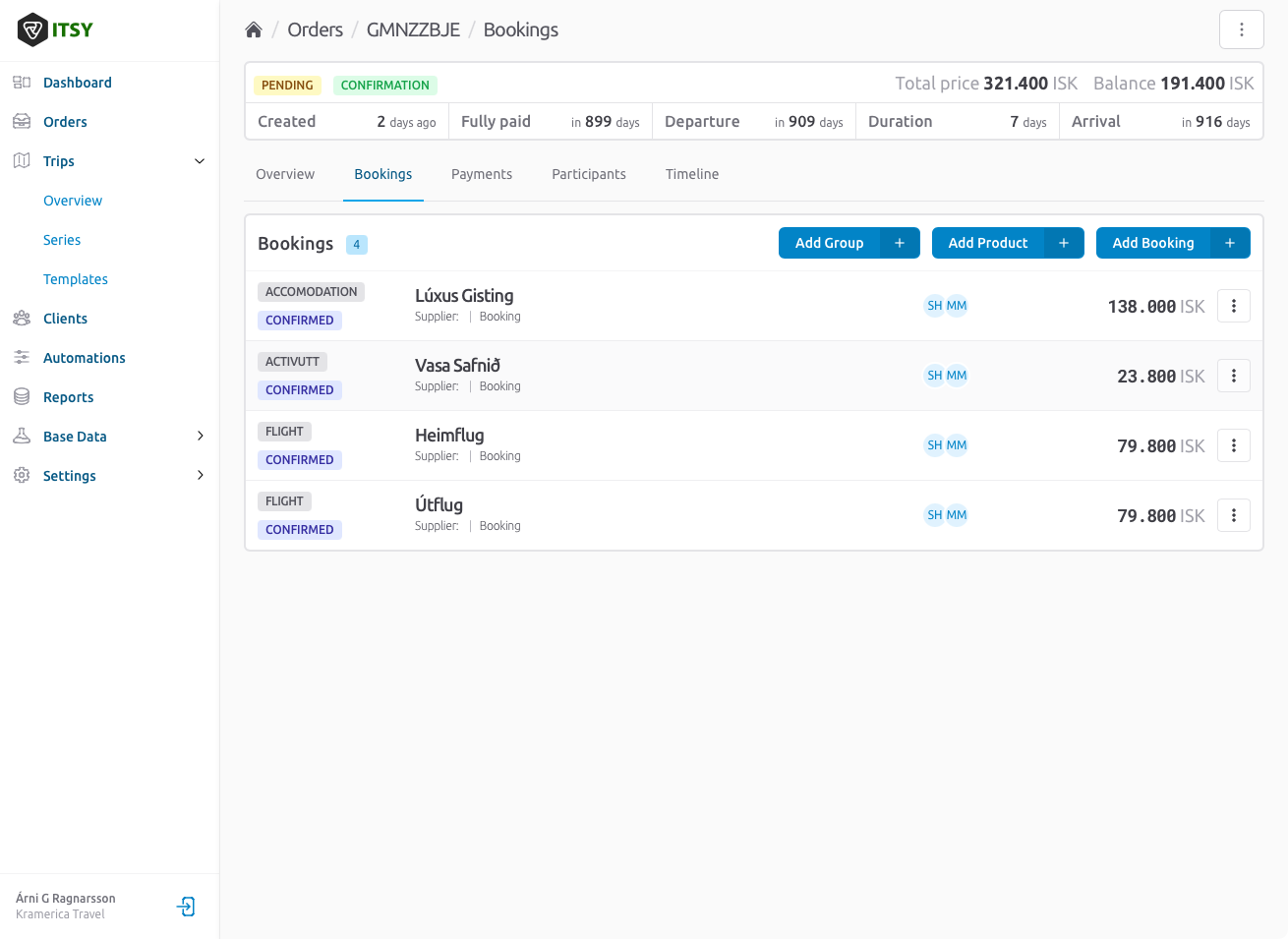Image resolution: width=1288 pixels, height=939 pixels.
Task: Switch to the Overview tab
Action: pos(285,174)
